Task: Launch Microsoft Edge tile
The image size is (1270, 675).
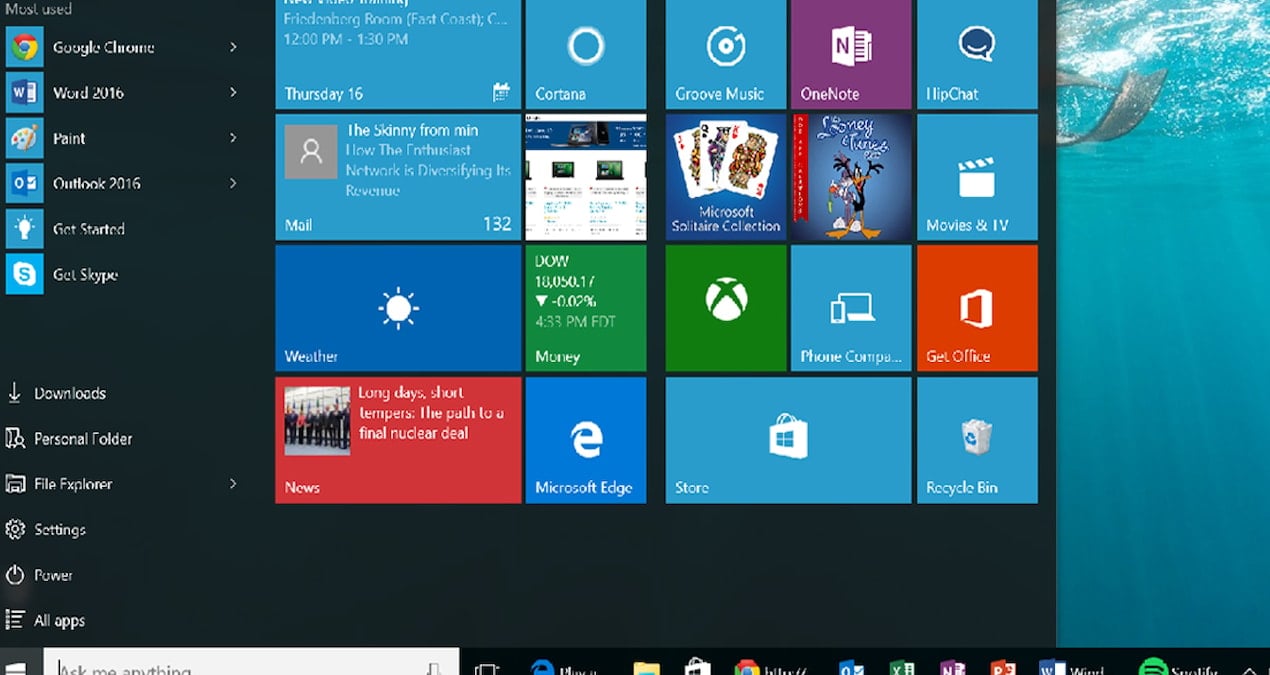Action: tap(585, 440)
